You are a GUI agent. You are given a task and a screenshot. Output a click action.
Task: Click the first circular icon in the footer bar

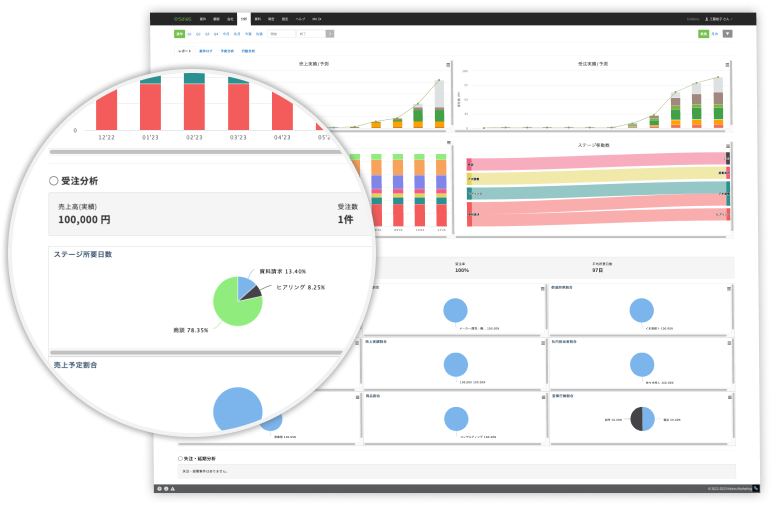tap(159, 489)
